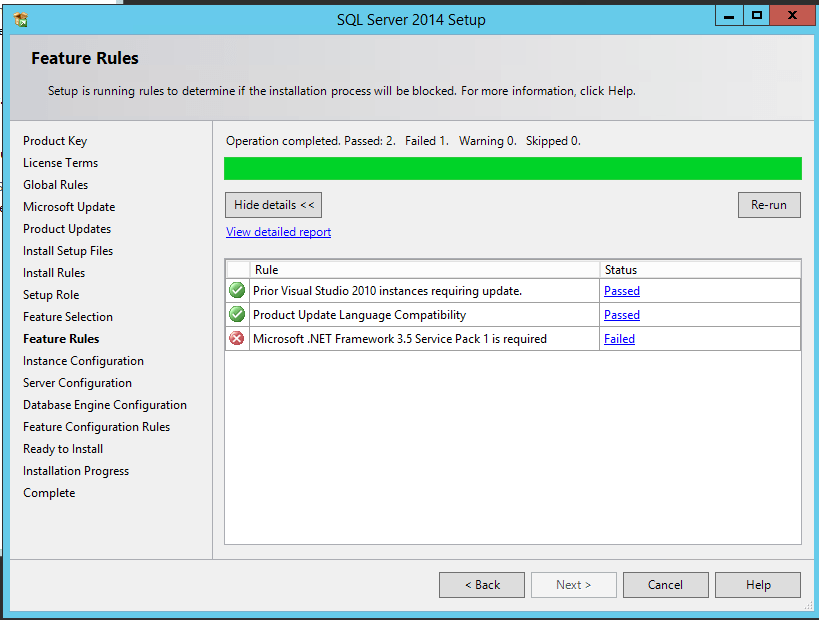The width and height of the screenshot is (819, 620).
Task: Select the bold Feature Rules step in sidebar
Action: tap(61, 339)
